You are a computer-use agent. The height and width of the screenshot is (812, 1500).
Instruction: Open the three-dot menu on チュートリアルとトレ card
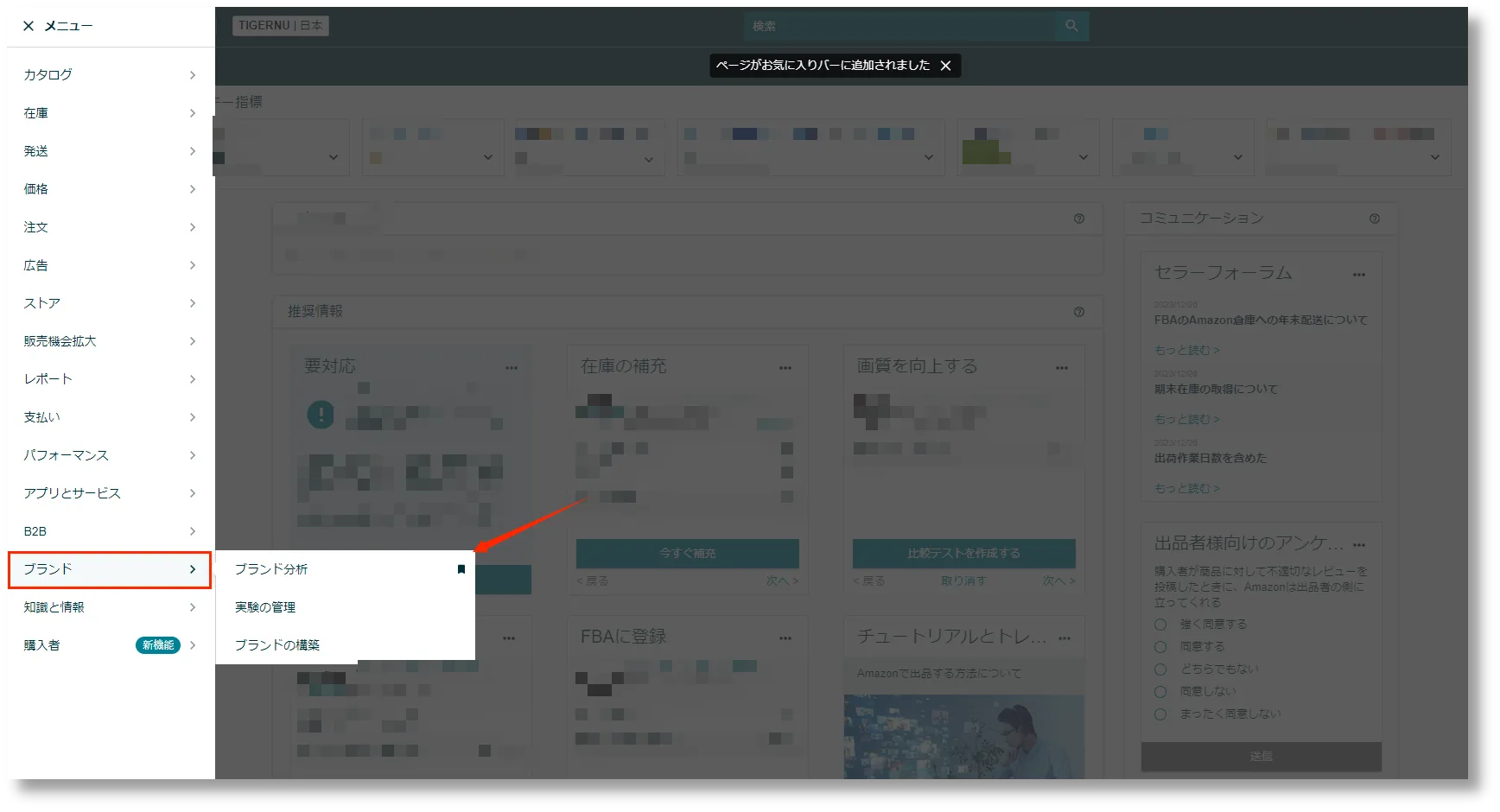[x=1064, y=638]
